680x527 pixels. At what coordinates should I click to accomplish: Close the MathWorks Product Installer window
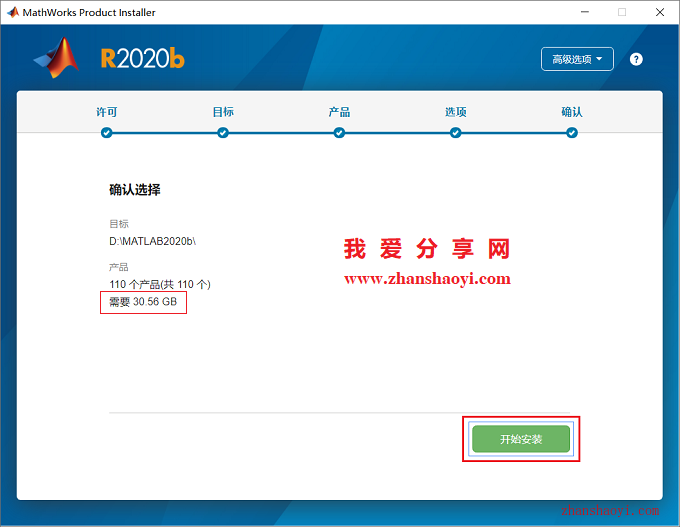[660, 12]
